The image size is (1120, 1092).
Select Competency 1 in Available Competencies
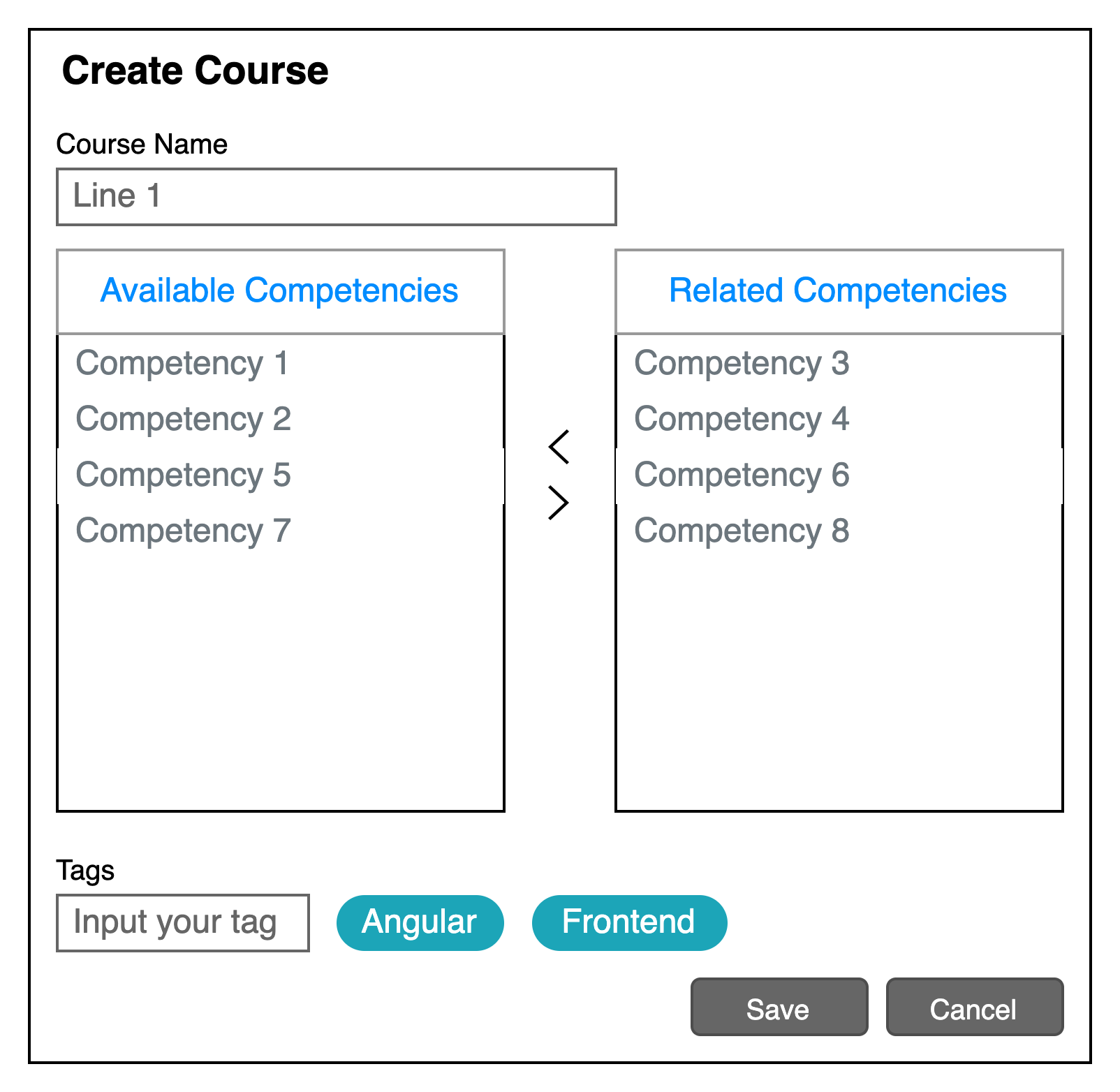tap(183, 363)
